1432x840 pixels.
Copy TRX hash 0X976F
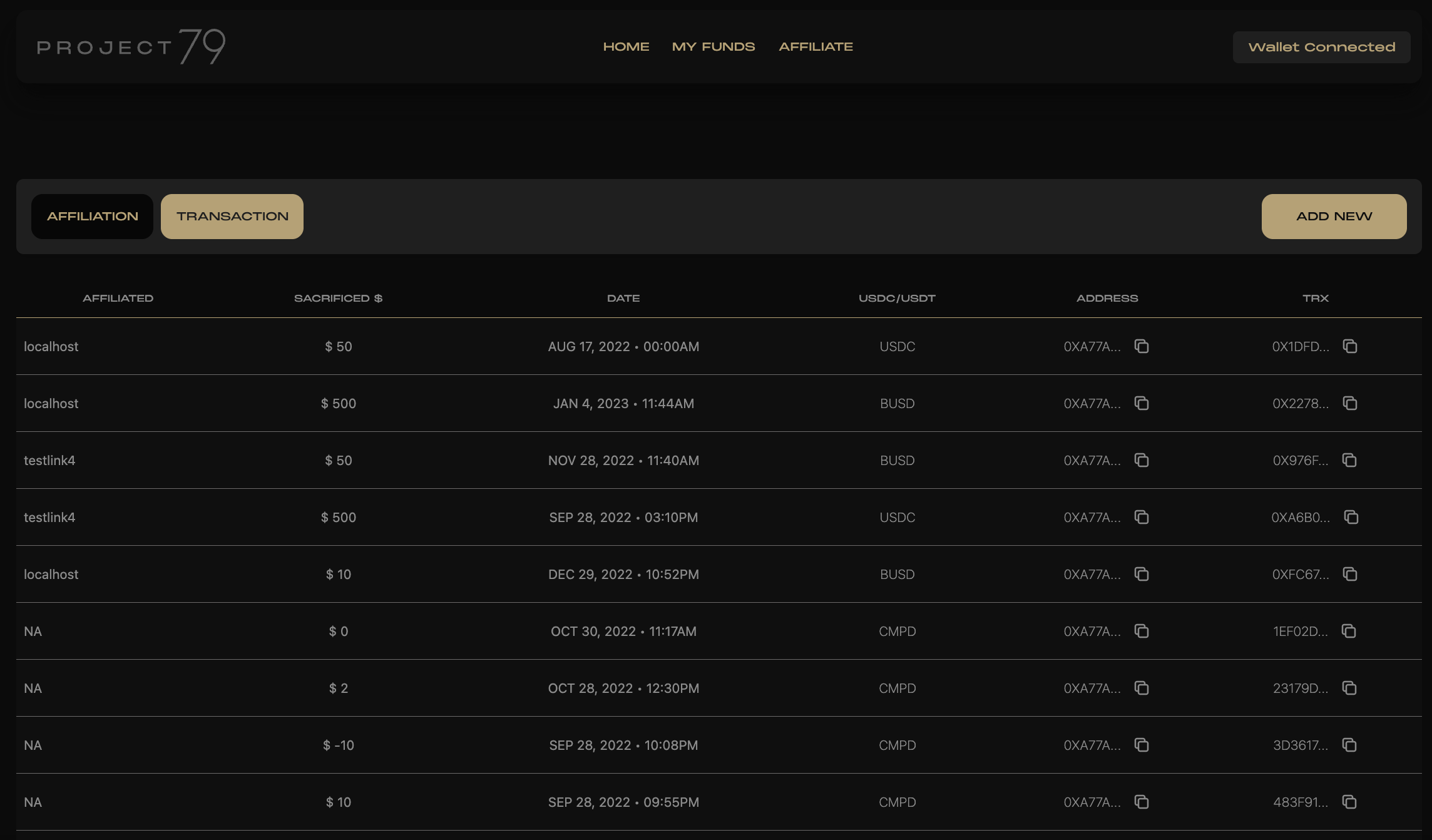pyautogui.click(x=1351, y=460)
